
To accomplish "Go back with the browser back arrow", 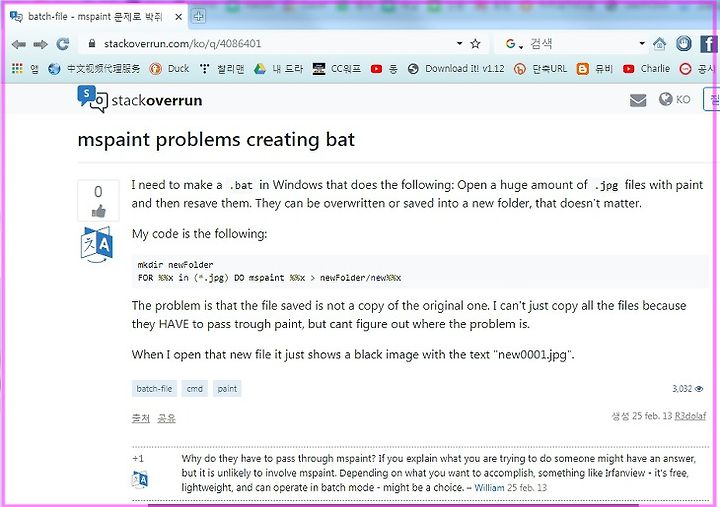I will click(19, 44).
